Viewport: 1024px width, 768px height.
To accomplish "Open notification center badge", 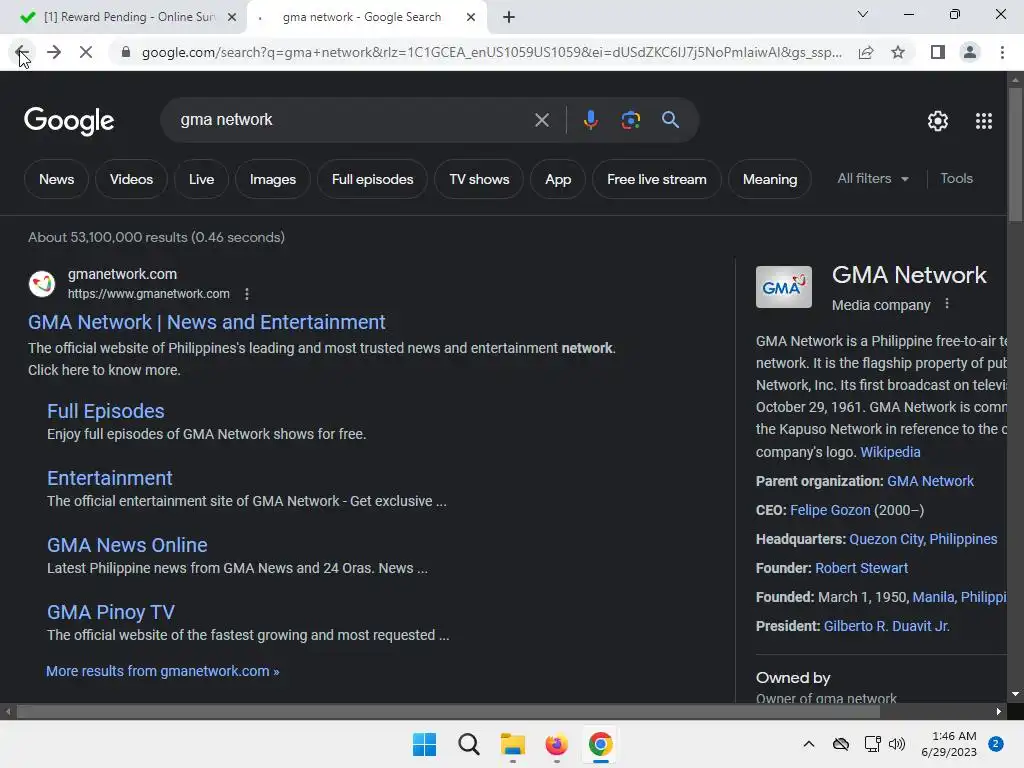I will point(996,744).
